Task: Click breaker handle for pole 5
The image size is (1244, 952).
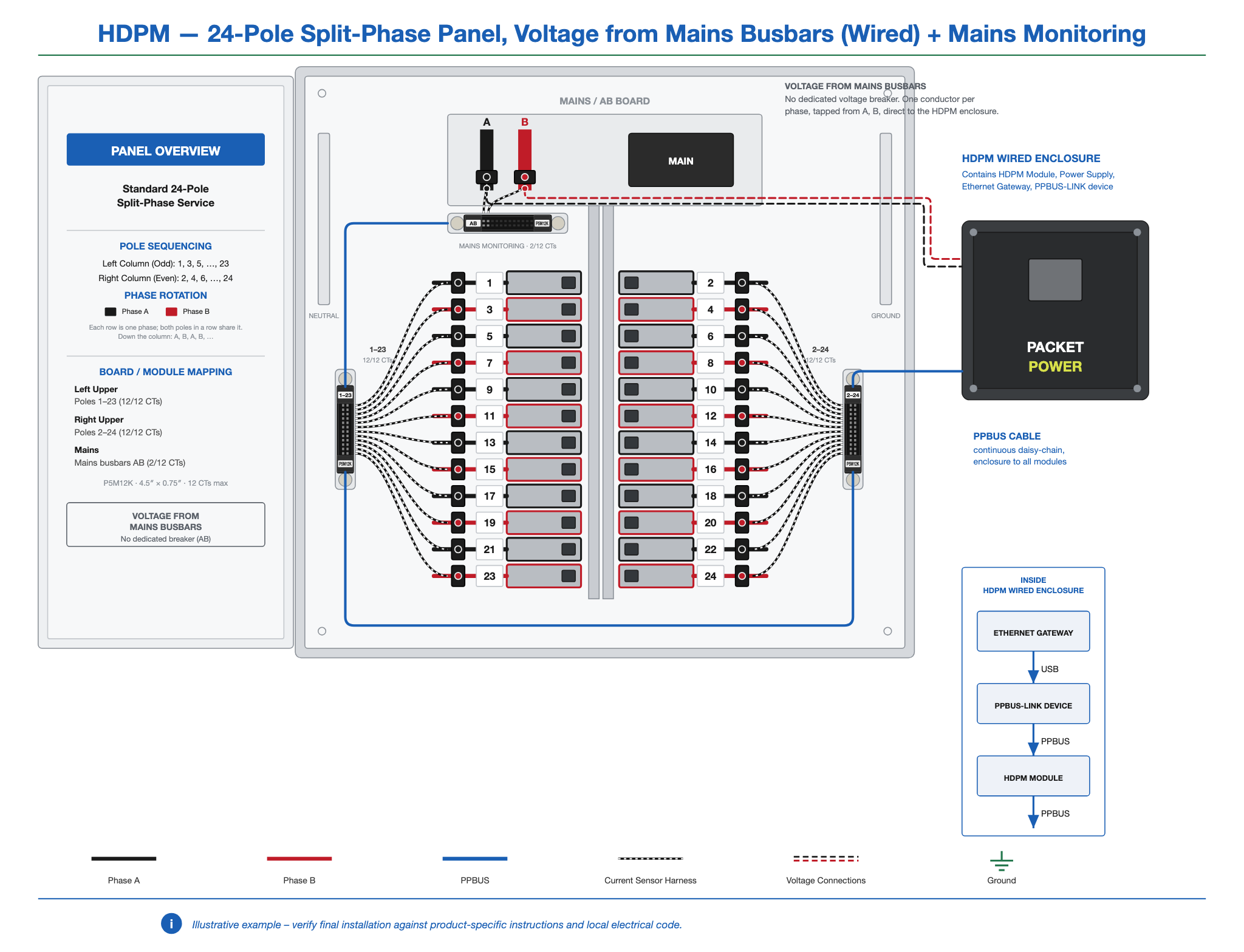Action: [x=569, y=336]
